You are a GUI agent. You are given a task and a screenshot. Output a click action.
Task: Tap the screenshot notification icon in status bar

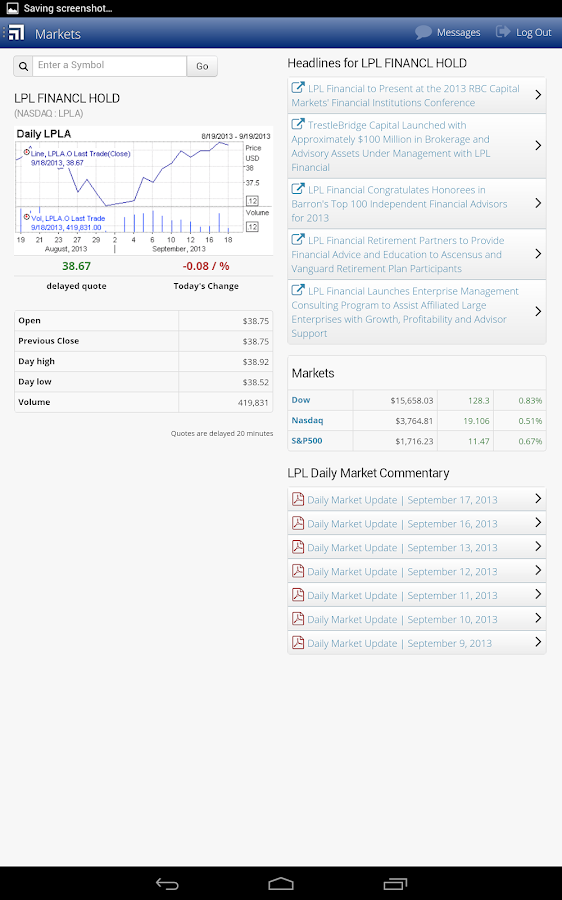pos(12,8)
